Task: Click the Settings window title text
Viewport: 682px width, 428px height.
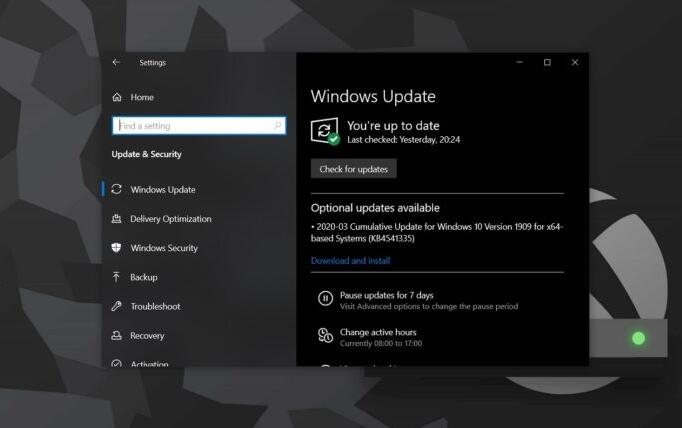Action: [x=152, y=63]
